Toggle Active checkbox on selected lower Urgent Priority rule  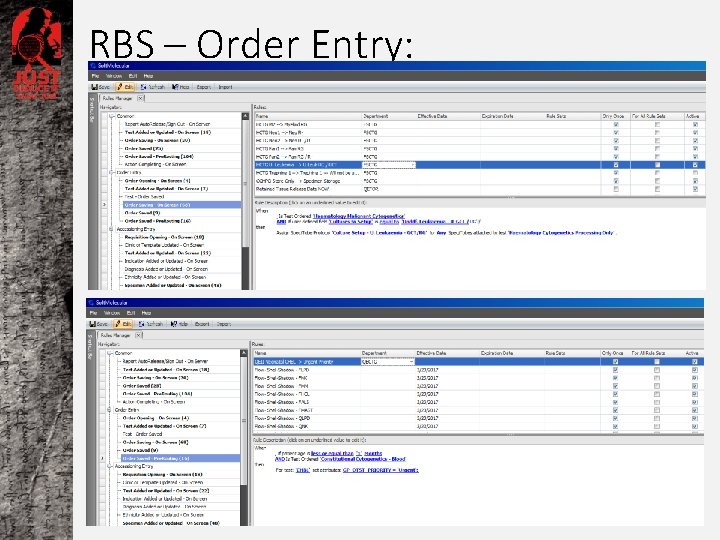point(694,362)
